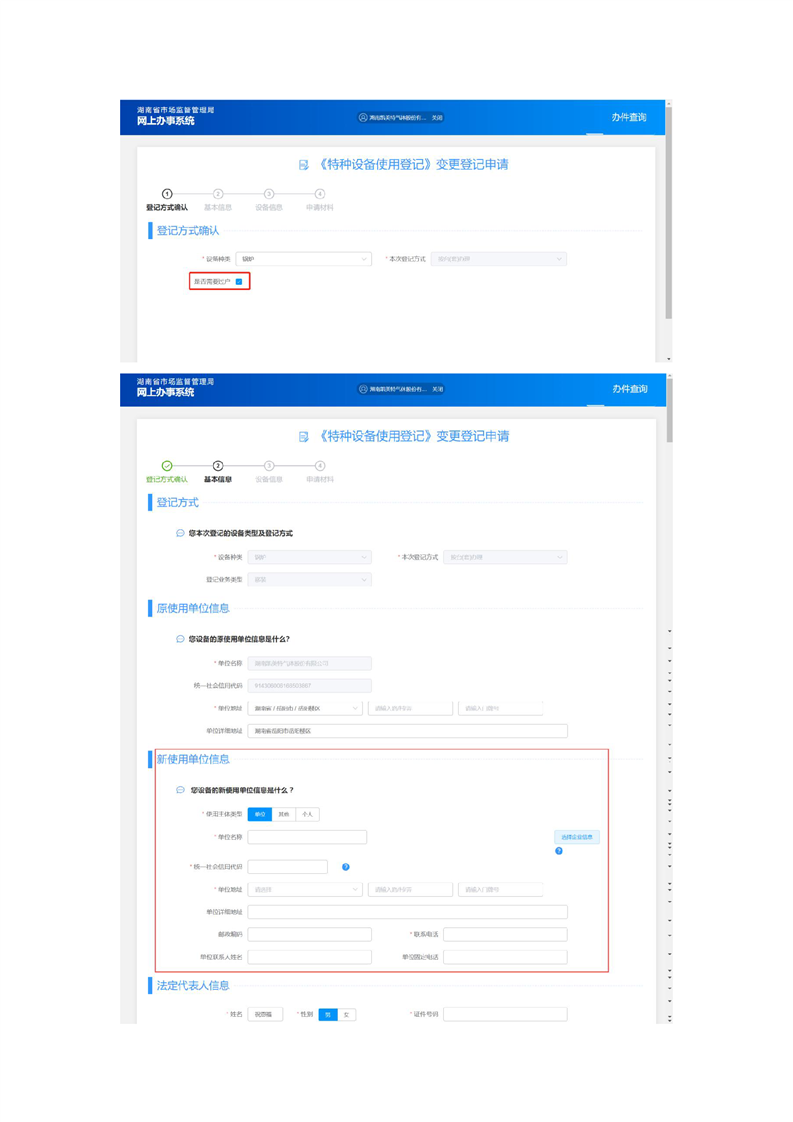Viewport: 793px width, 1122px height.
Task: Click the new unit 单位名称 input field
Action: 307,837
